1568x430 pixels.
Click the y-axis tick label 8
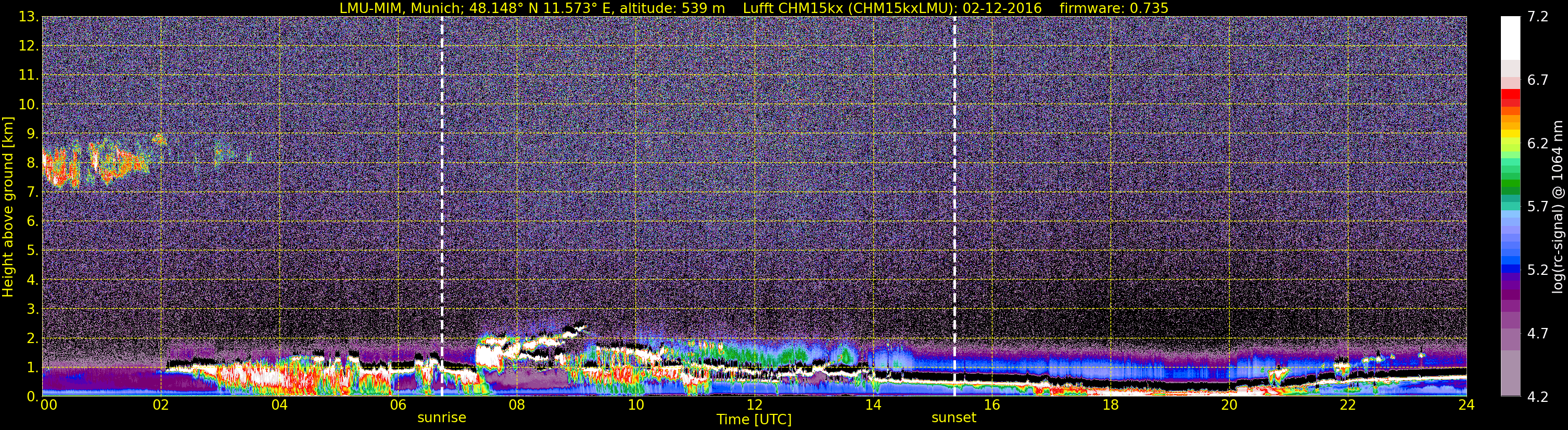[33, 163]
